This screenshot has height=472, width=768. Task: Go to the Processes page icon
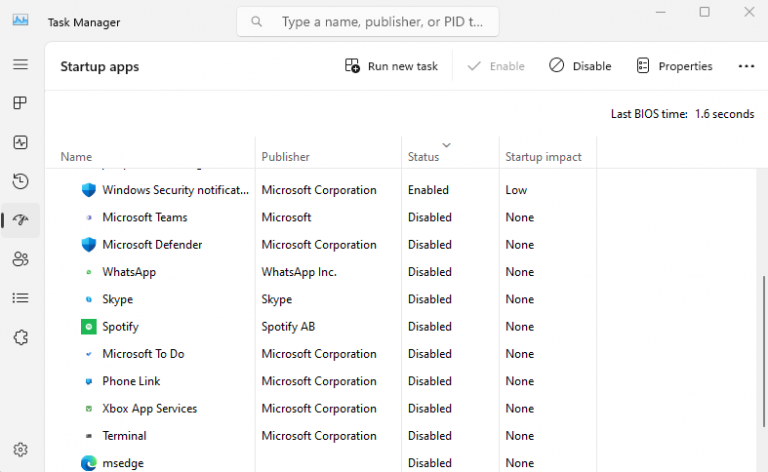pos(20,103)
